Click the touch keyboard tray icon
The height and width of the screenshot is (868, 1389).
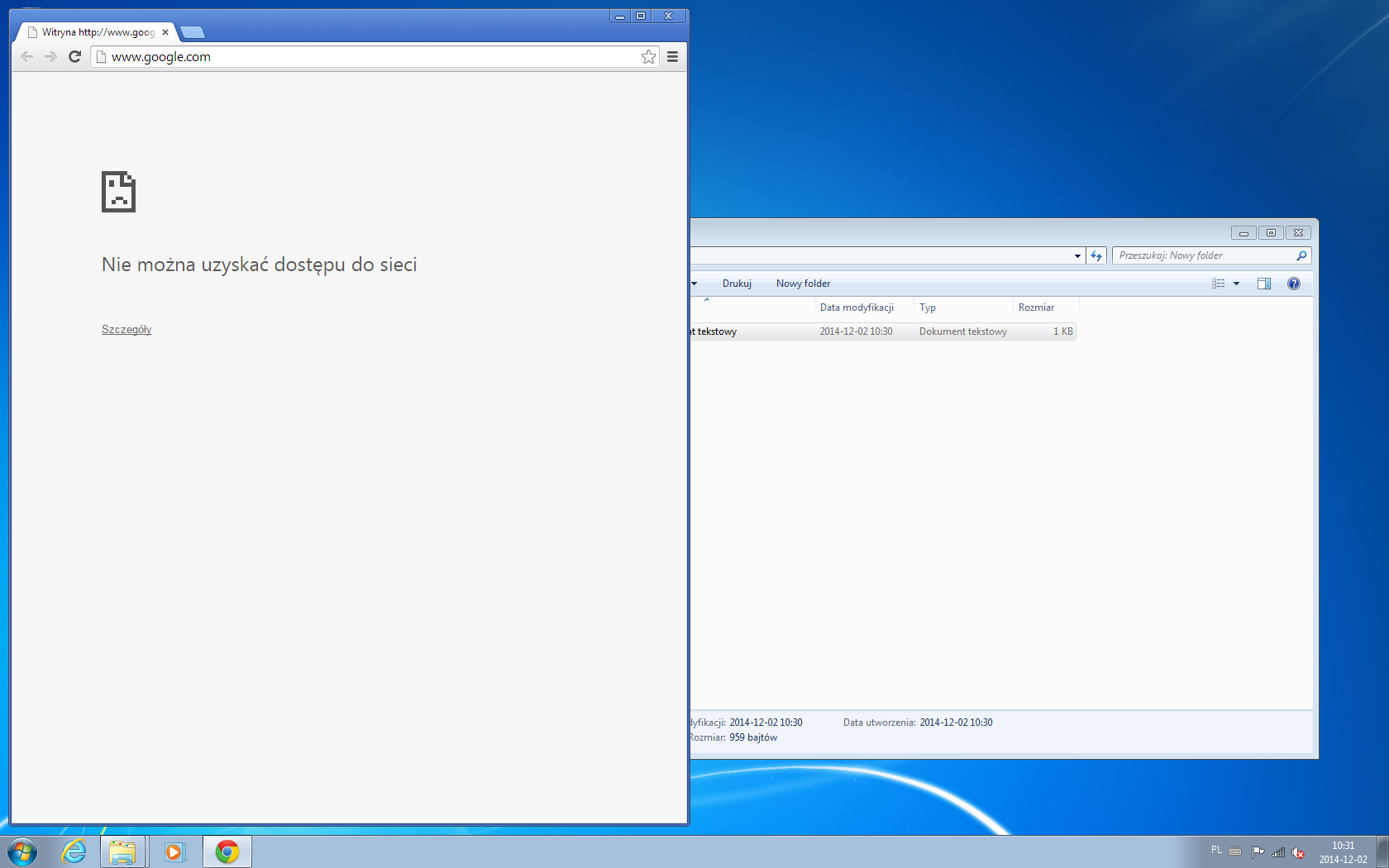(x=1235, y=851)
